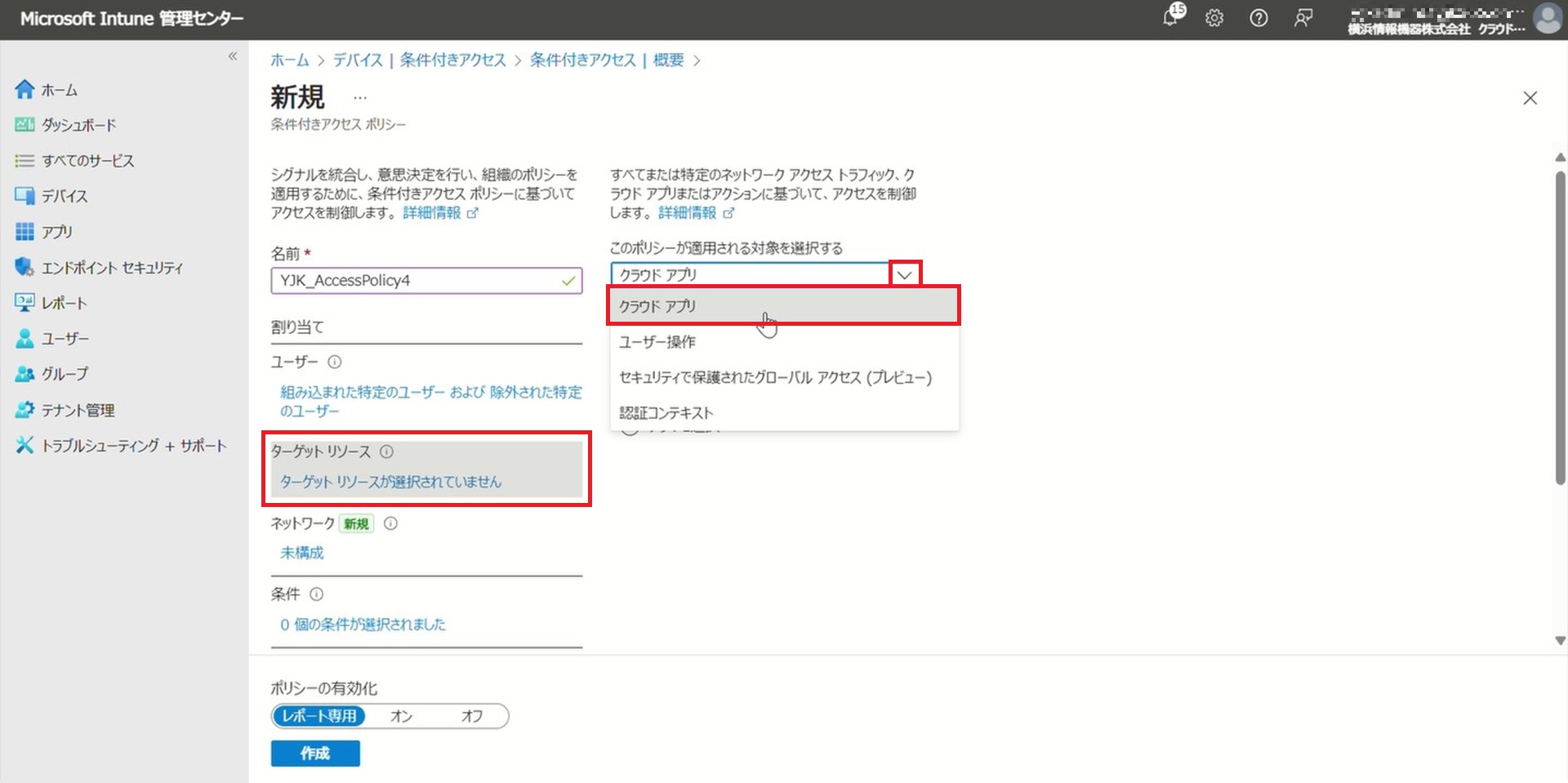Open 組み込まれた特定のユーザー および 除外された特定のユーザー link
Viewport: 1568px width, 783px height.
[x=431, y=402]
